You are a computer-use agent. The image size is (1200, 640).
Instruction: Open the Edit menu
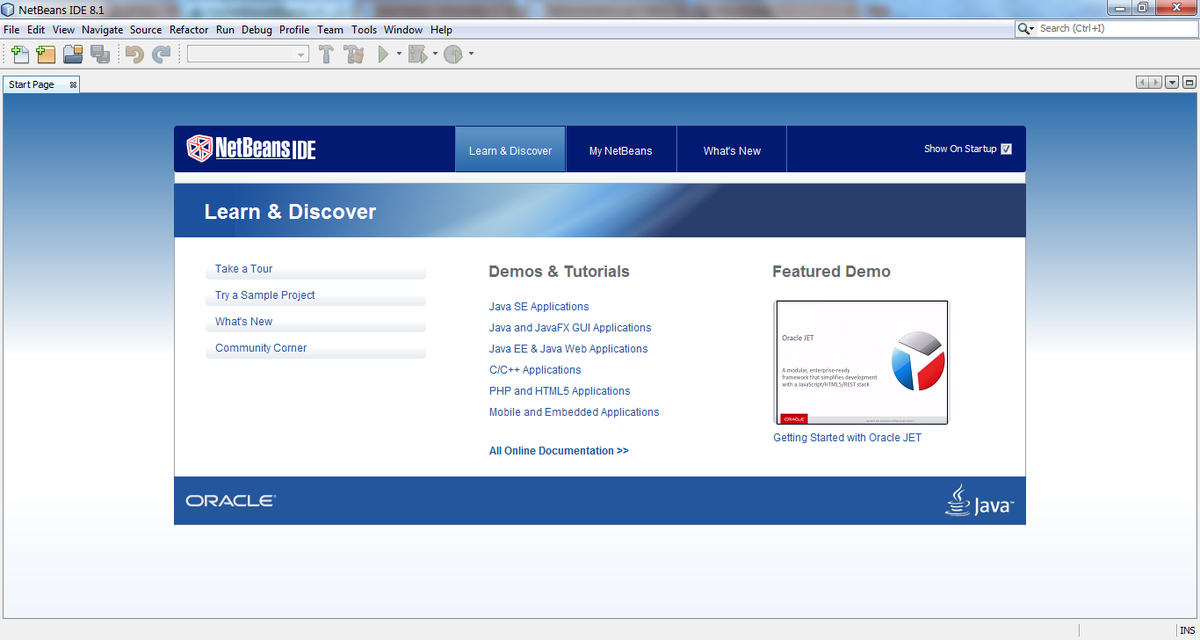click(36, 30)
